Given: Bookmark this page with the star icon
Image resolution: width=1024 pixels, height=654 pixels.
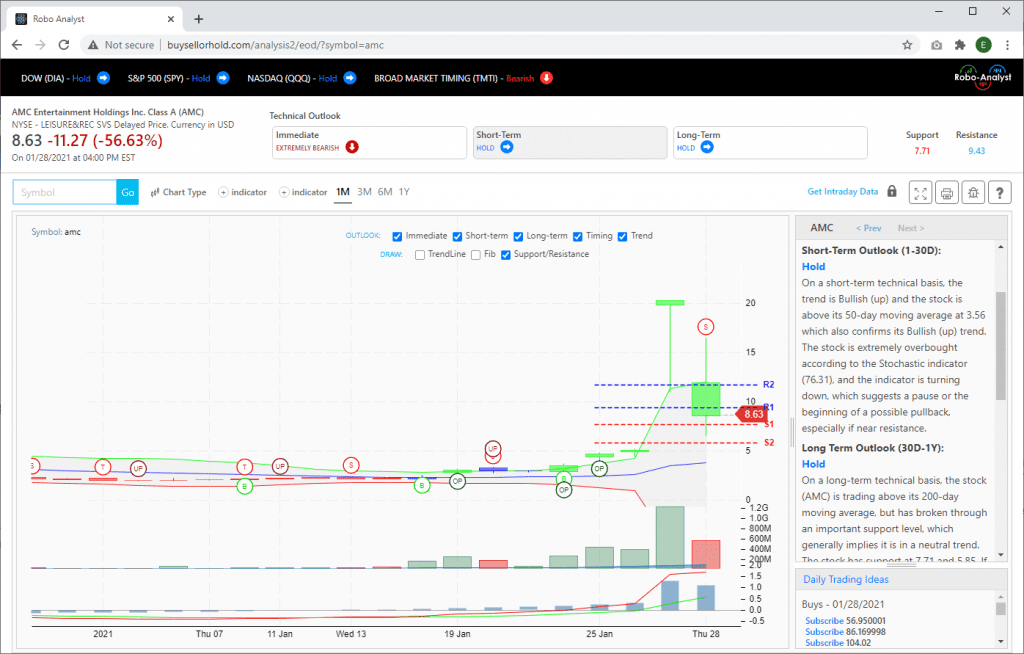Looking at the screenshot, I should coord(907,45).
